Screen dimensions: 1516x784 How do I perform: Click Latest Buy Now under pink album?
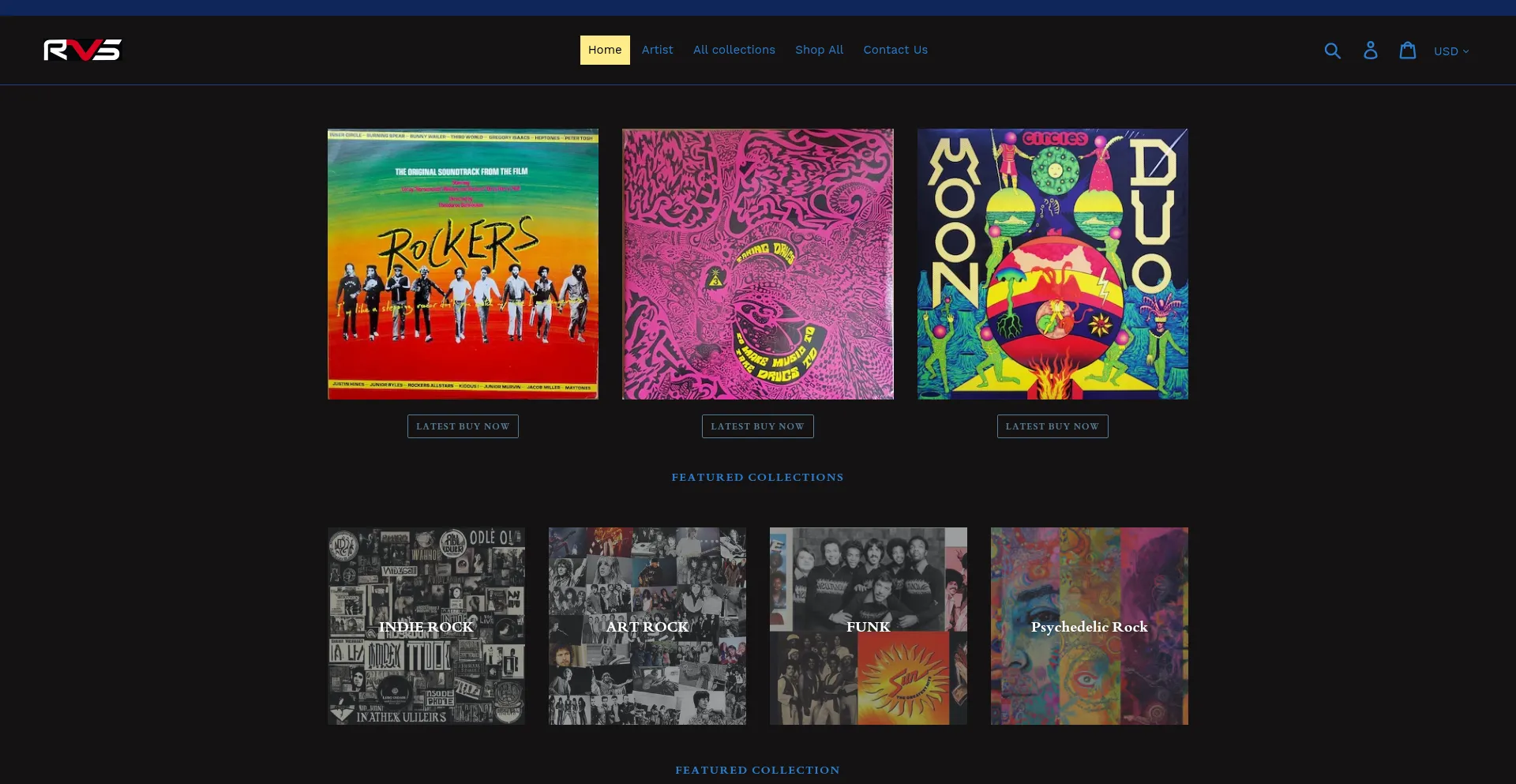[757, 426]
